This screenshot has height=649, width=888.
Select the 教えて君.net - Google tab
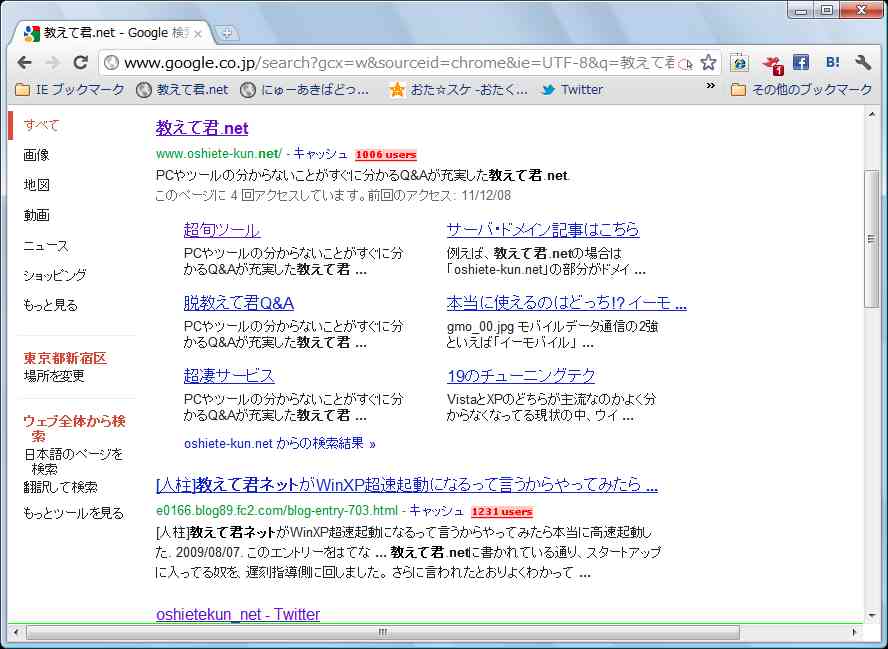click(112, 33)
